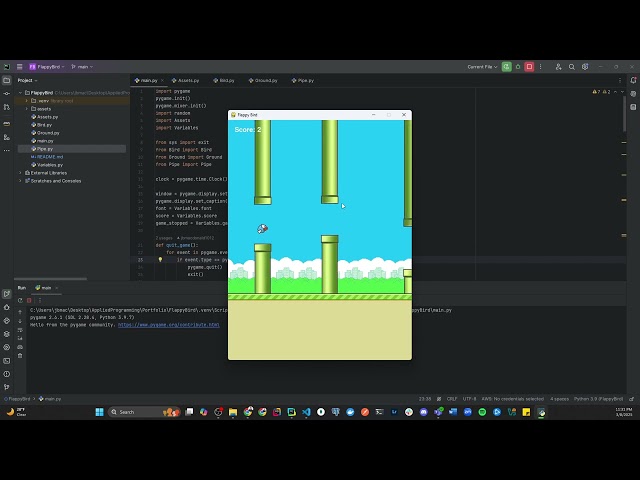Select Ground.py in the project tree
The width and height of the screenshot is (640, 480).
(x=45, y=133)
